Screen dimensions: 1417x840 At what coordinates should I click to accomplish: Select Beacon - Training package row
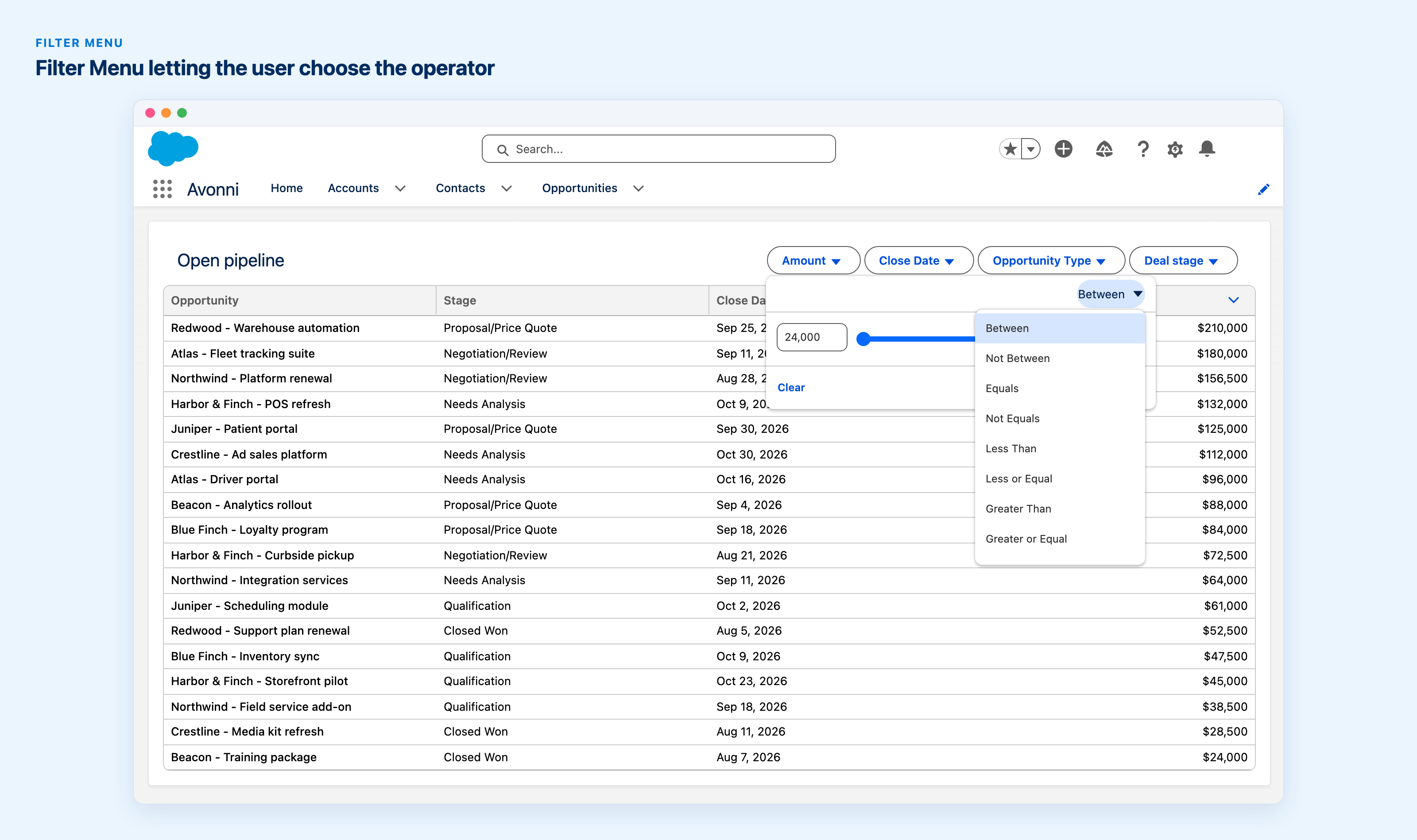(709, 757)
